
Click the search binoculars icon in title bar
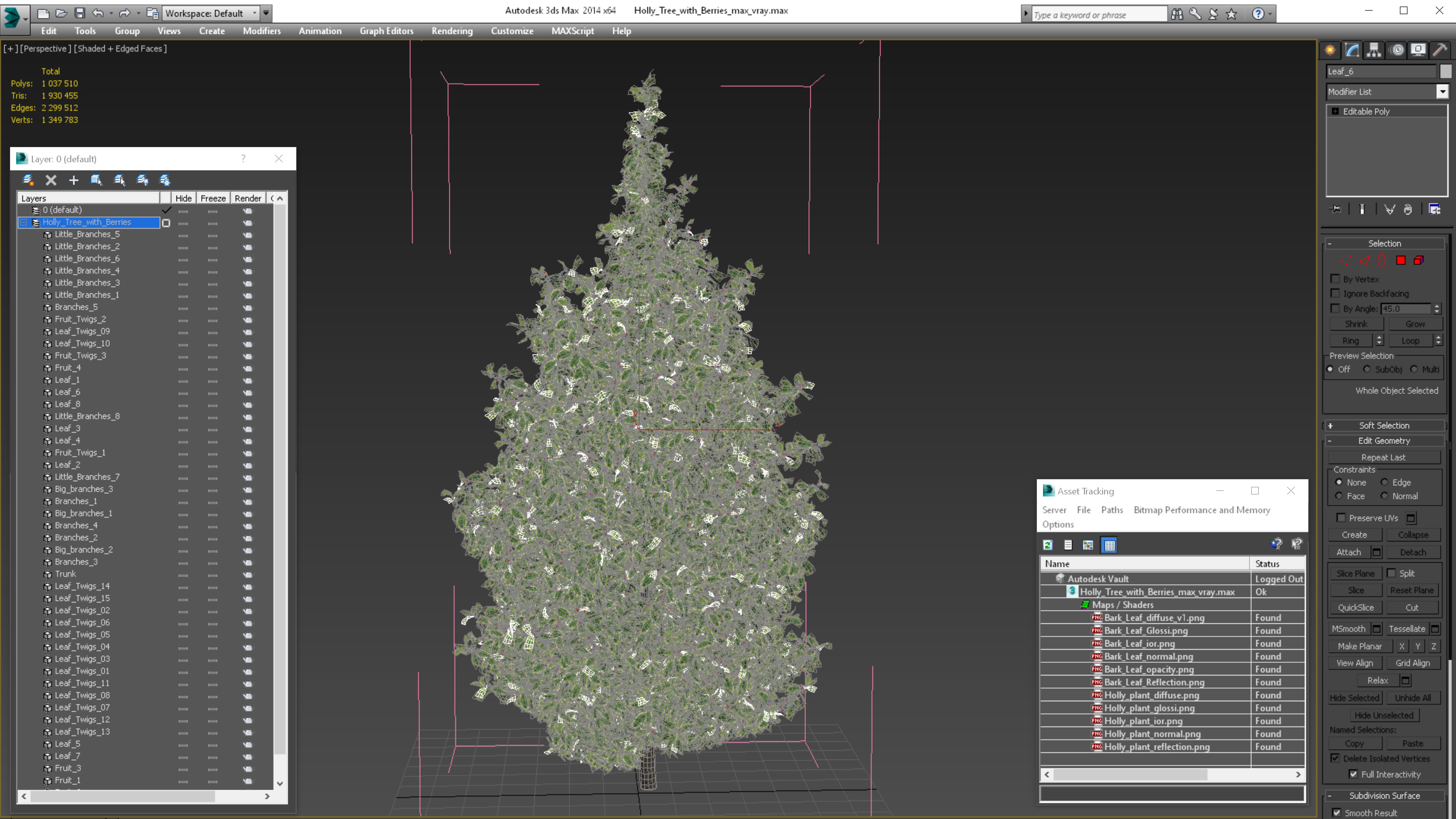[x=1177, y=14]
